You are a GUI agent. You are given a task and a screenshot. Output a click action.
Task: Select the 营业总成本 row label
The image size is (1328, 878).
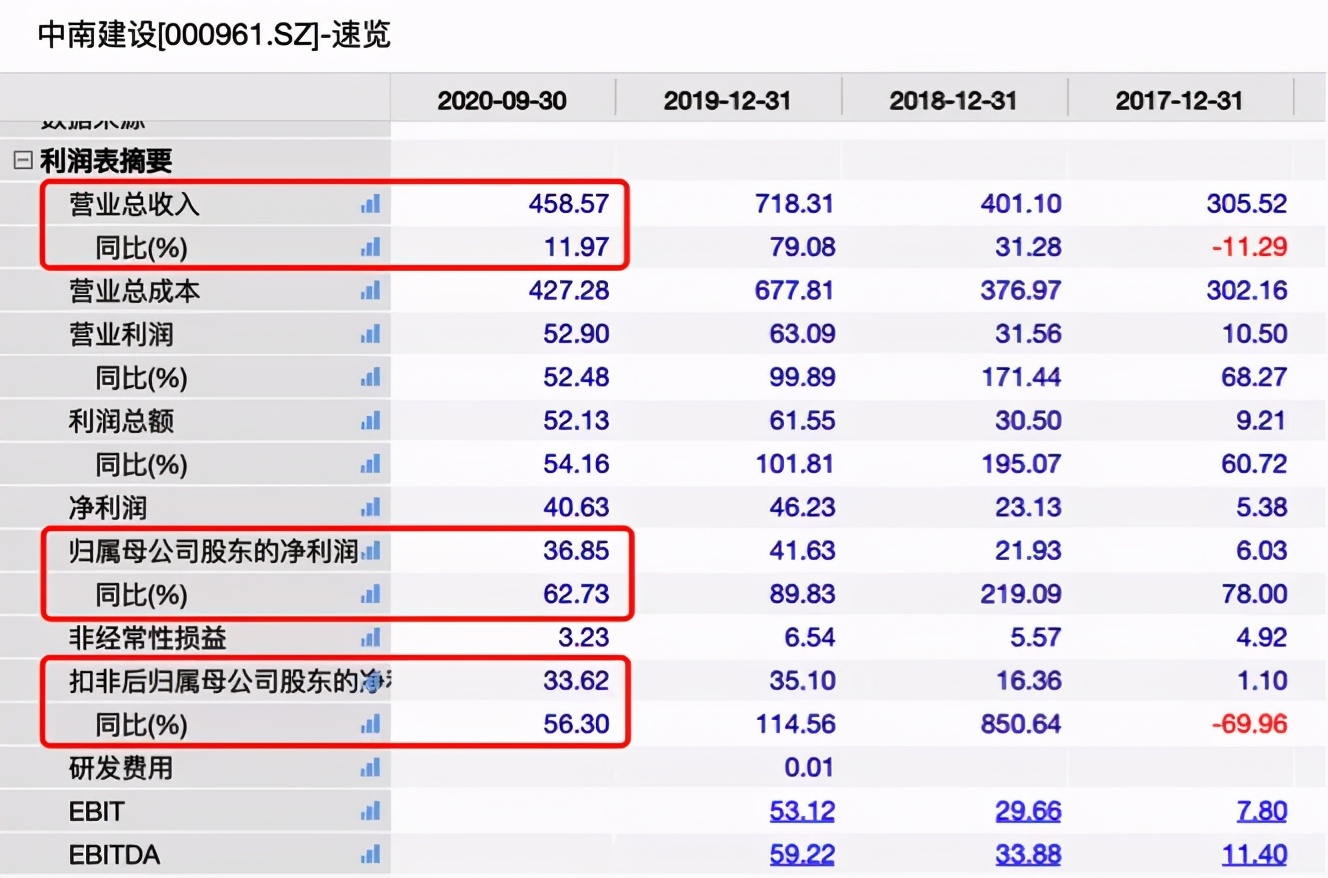pos(134,291)
